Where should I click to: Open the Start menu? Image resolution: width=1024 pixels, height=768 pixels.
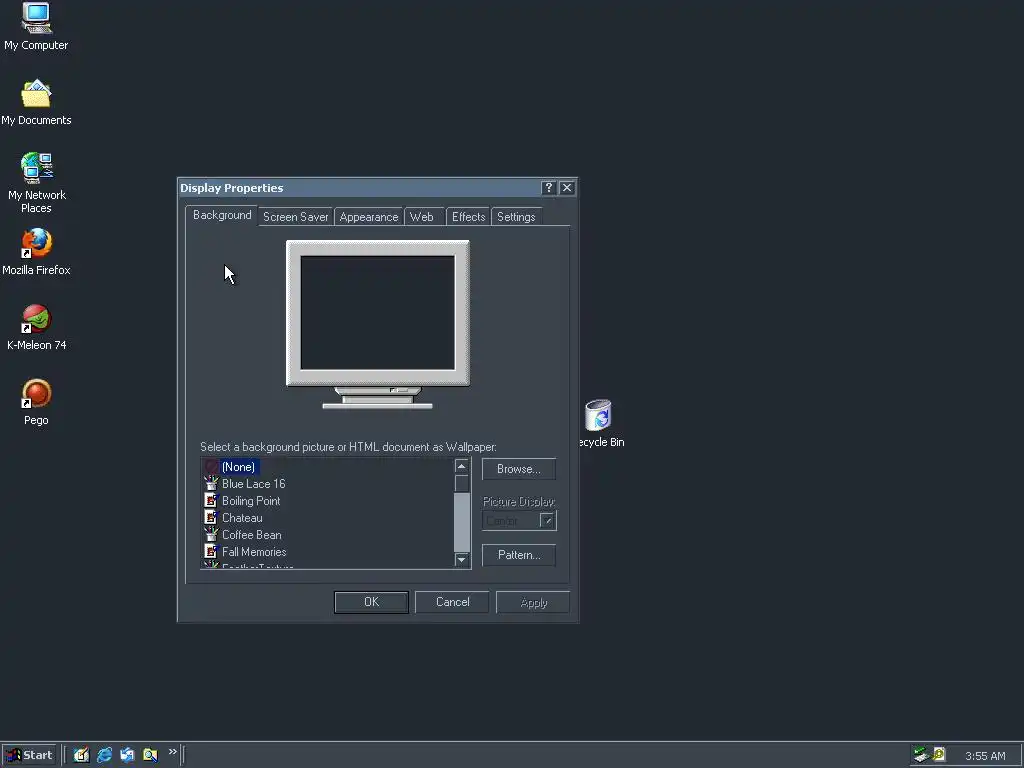(x=29, y=755)
